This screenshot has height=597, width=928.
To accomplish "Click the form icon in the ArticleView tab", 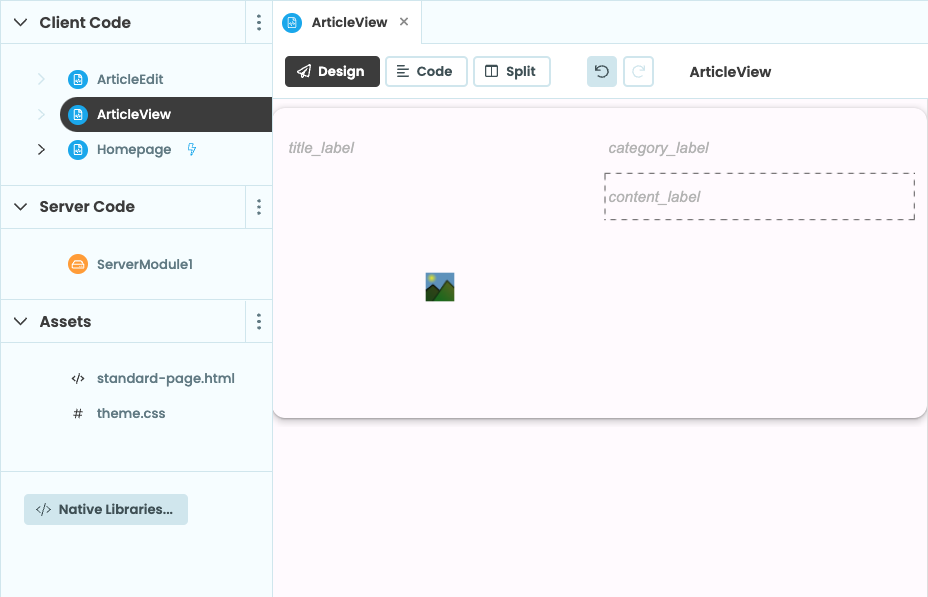I will coord(290,21).
